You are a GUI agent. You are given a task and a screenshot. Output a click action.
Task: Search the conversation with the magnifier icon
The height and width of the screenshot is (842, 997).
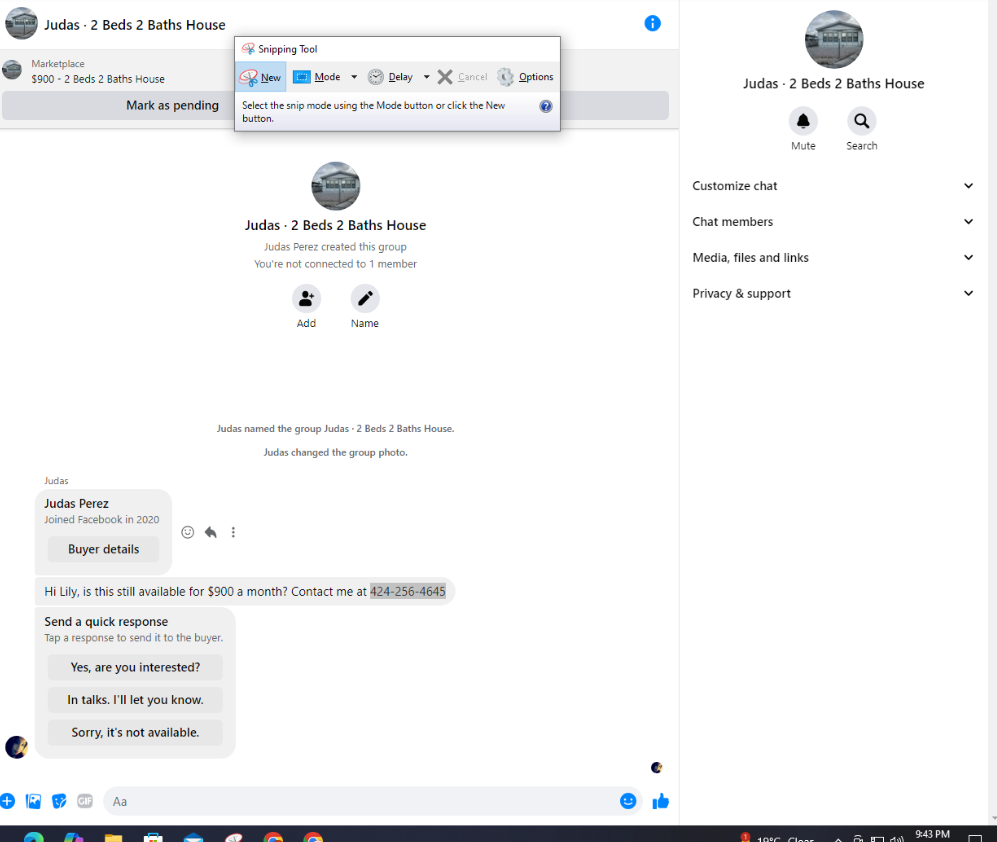click(862, 121)
